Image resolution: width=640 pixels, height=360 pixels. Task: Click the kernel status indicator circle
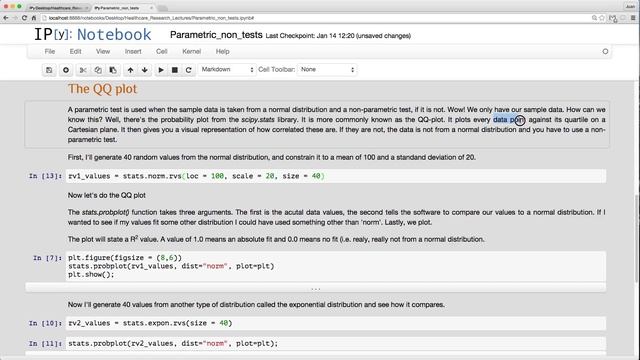(x=605, y=51)
